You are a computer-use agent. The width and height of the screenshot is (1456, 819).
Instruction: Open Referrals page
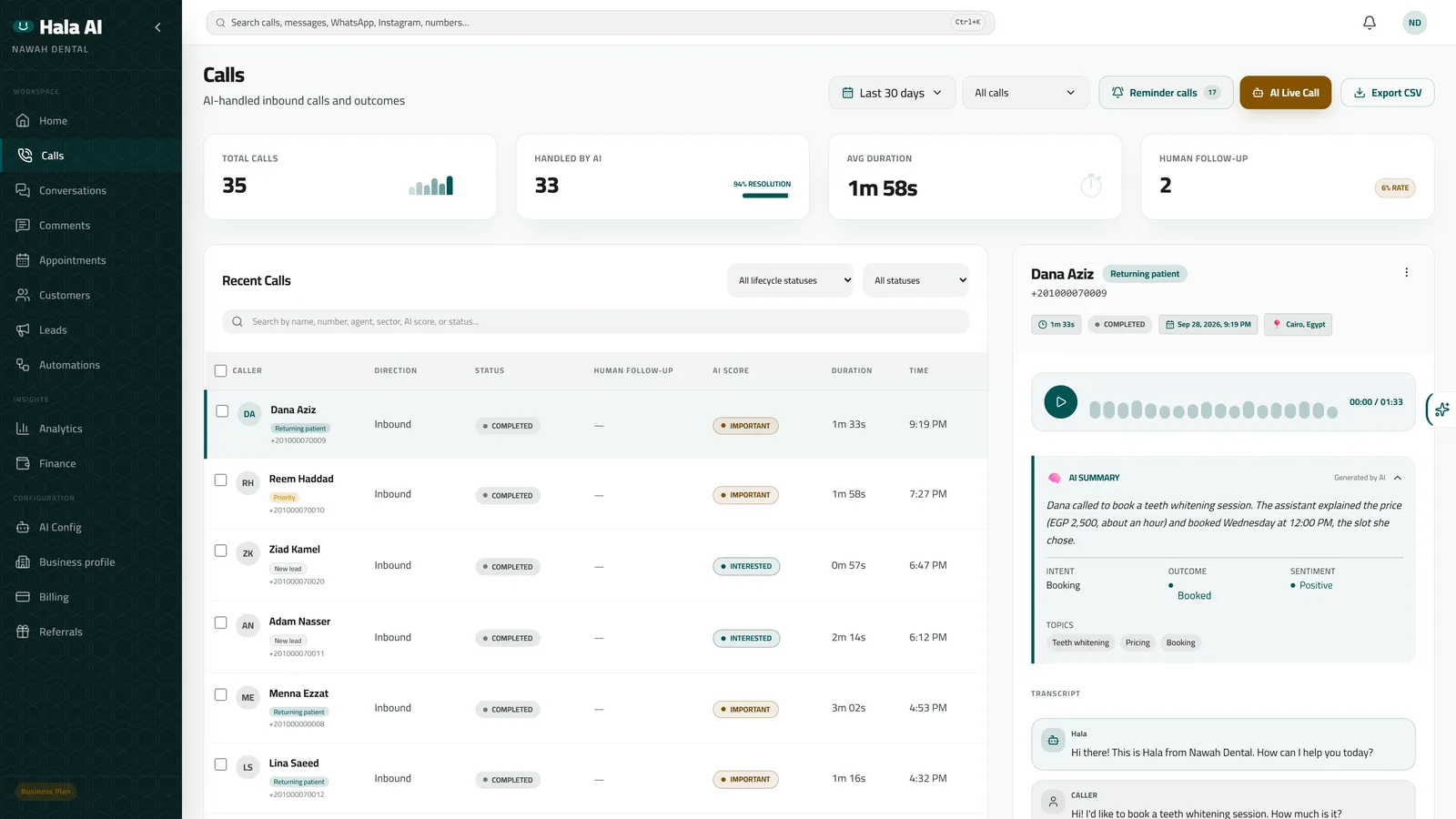91,632
